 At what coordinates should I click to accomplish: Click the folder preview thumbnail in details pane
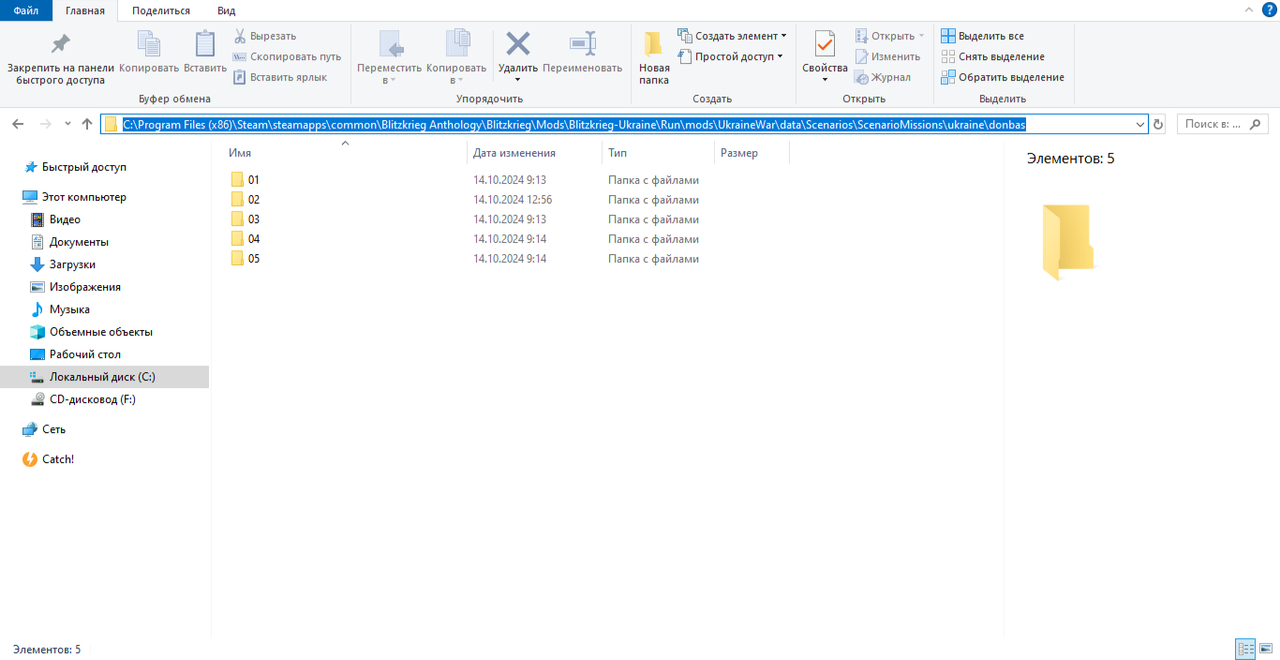[x=1067, y=241]
